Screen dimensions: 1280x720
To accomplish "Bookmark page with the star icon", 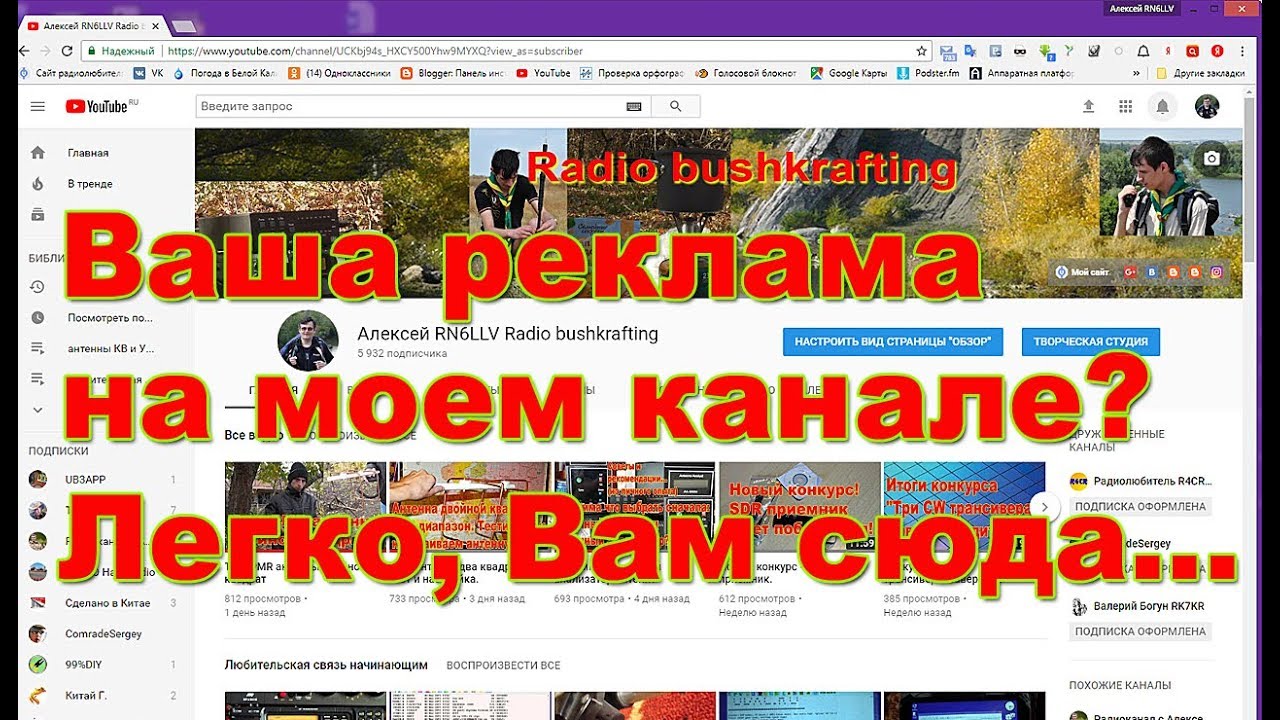I will coord(921,51).
